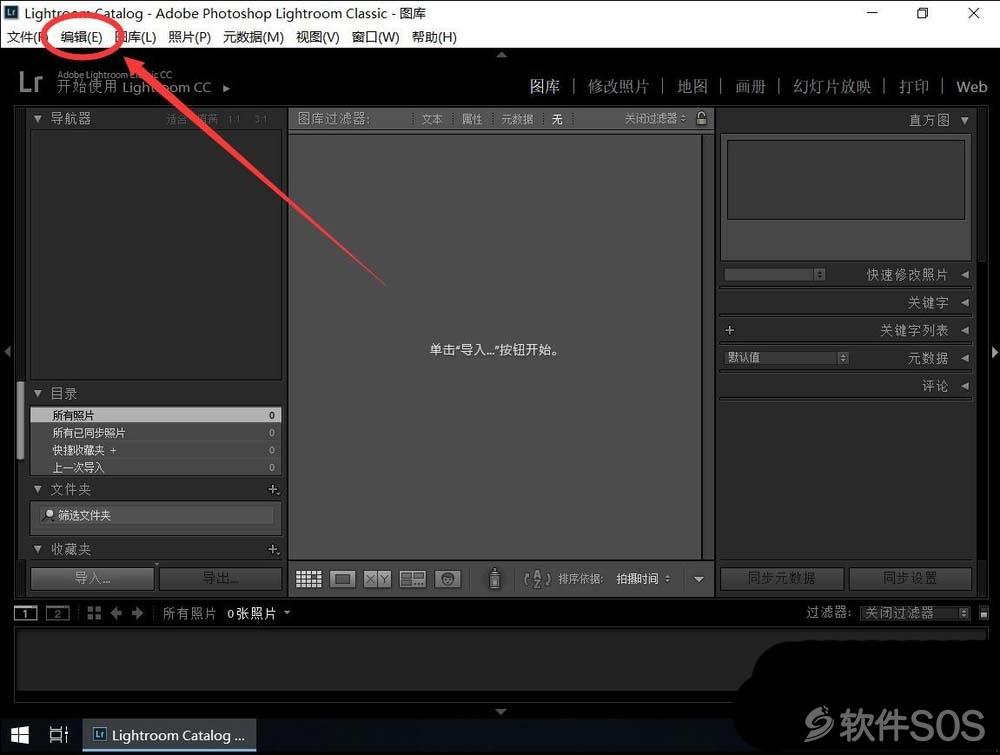Open the 所有照片 0张照片 source menu
This screenshot has width=1000, height=755.
[226, 613]
